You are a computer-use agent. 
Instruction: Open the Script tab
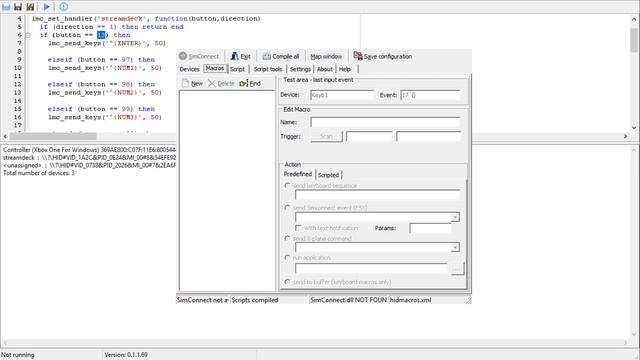pyautogui.click(x=237, y=69)
